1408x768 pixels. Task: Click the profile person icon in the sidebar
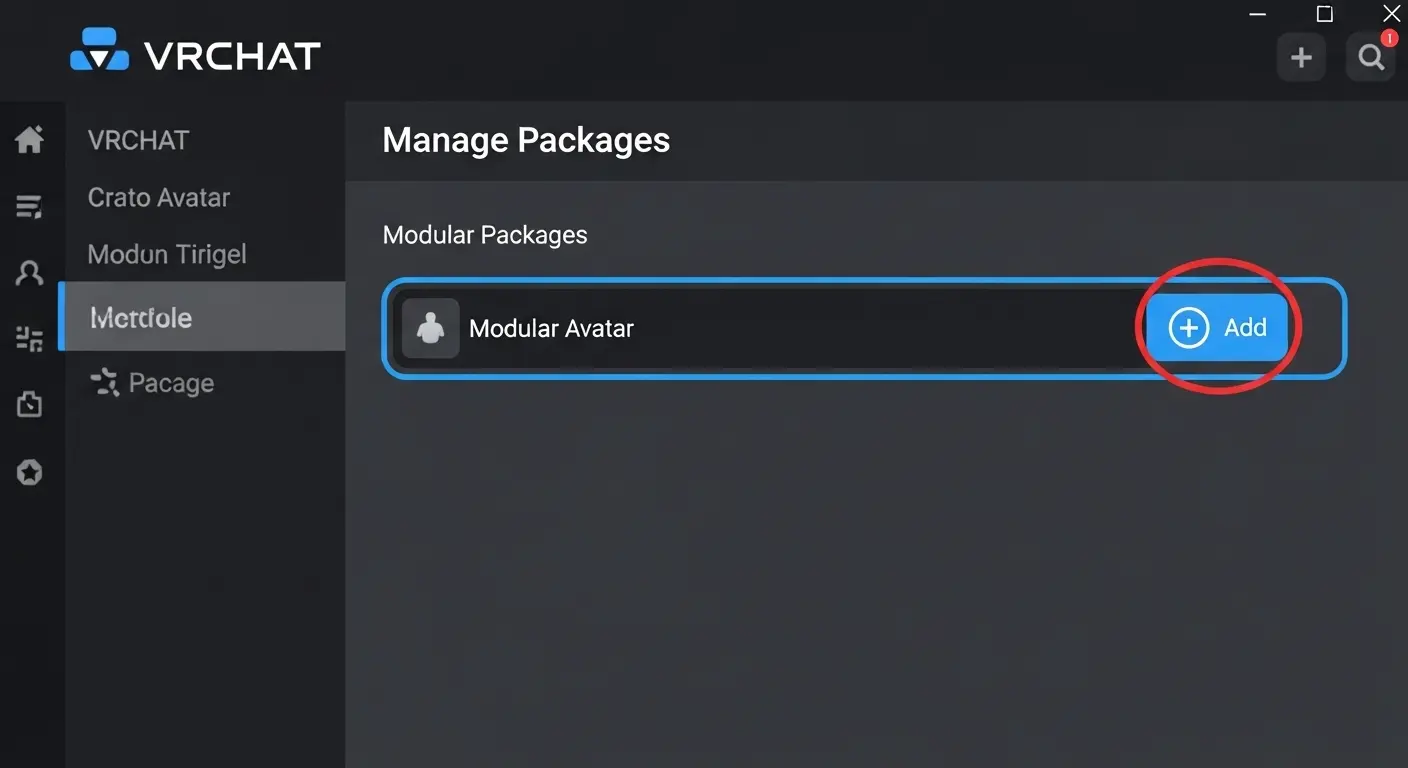point(30,272)
